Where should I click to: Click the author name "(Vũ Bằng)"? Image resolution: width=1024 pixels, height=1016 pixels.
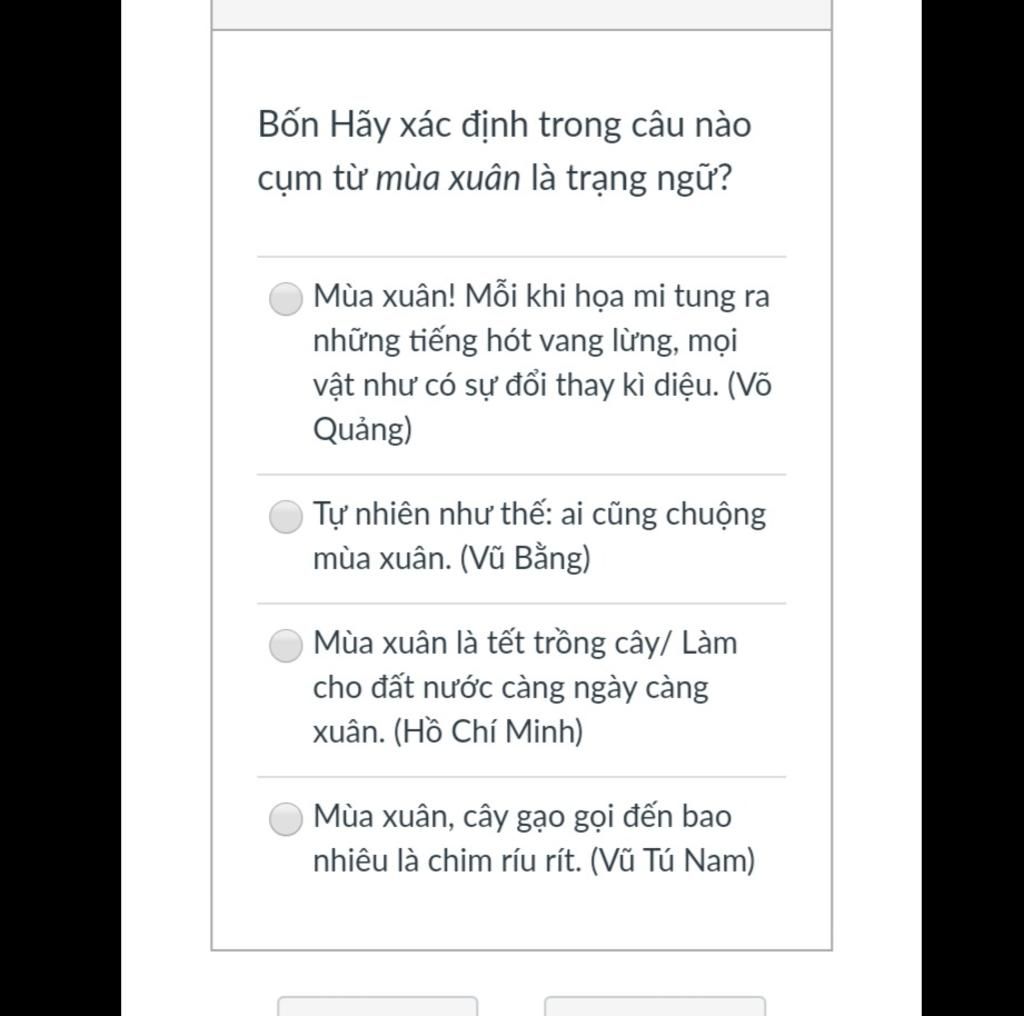[525, 558]
